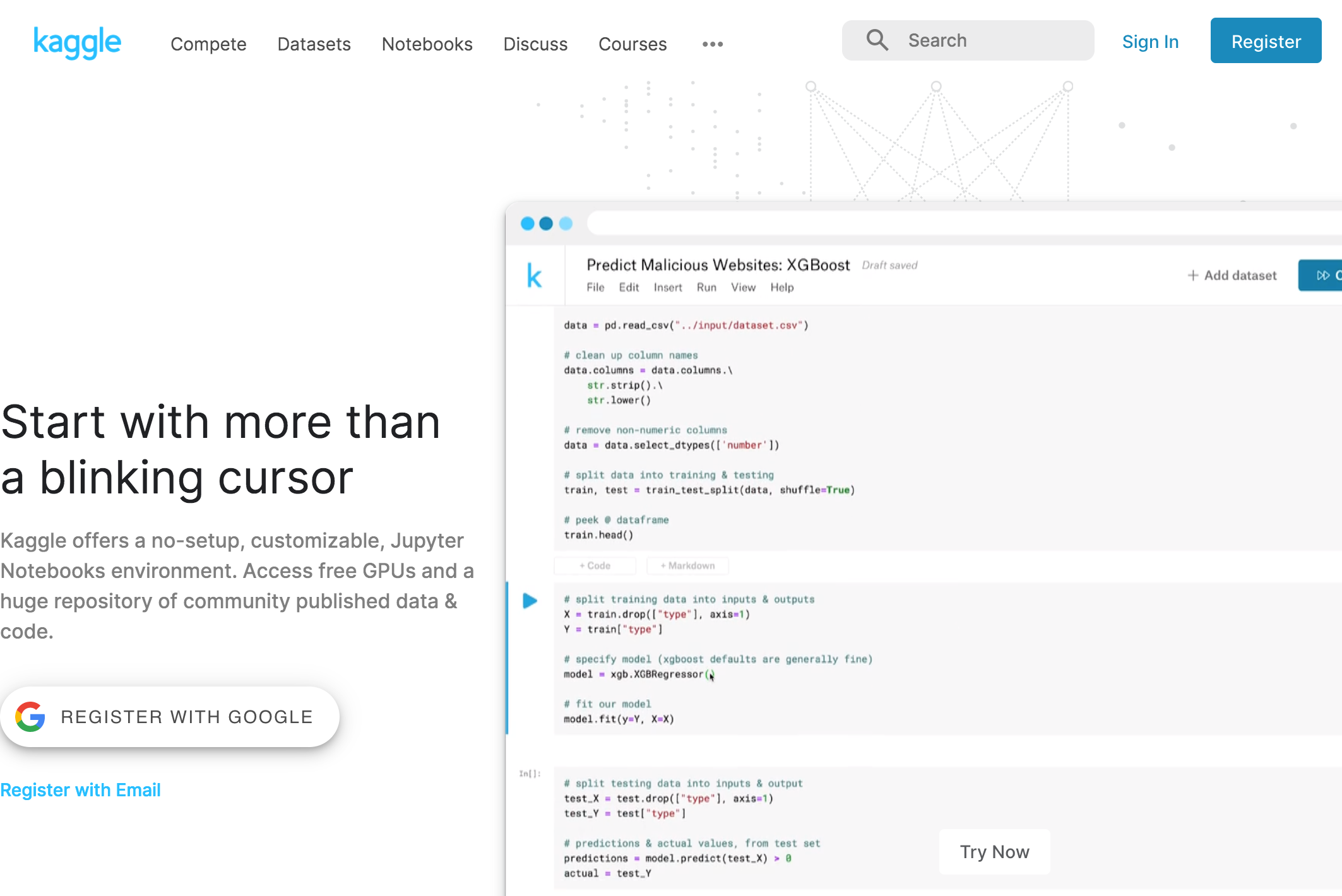Click the plus icon next to Add dataset
Image resolution: width=1342 pixels, height=896 pixels.
click(x=1194, y=275)
